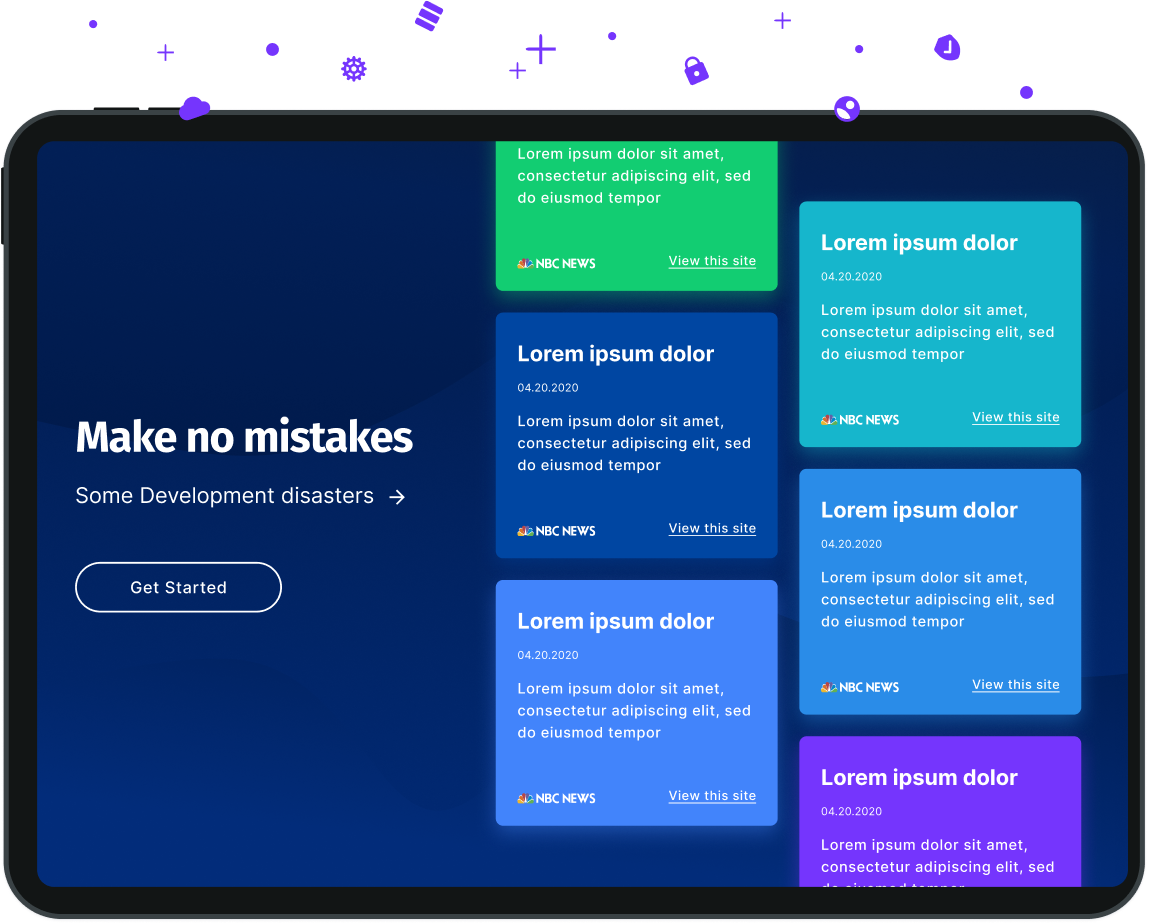The image size is (1149, 924).
Task: Click View this site on the green card
Action: pos(712,261)
